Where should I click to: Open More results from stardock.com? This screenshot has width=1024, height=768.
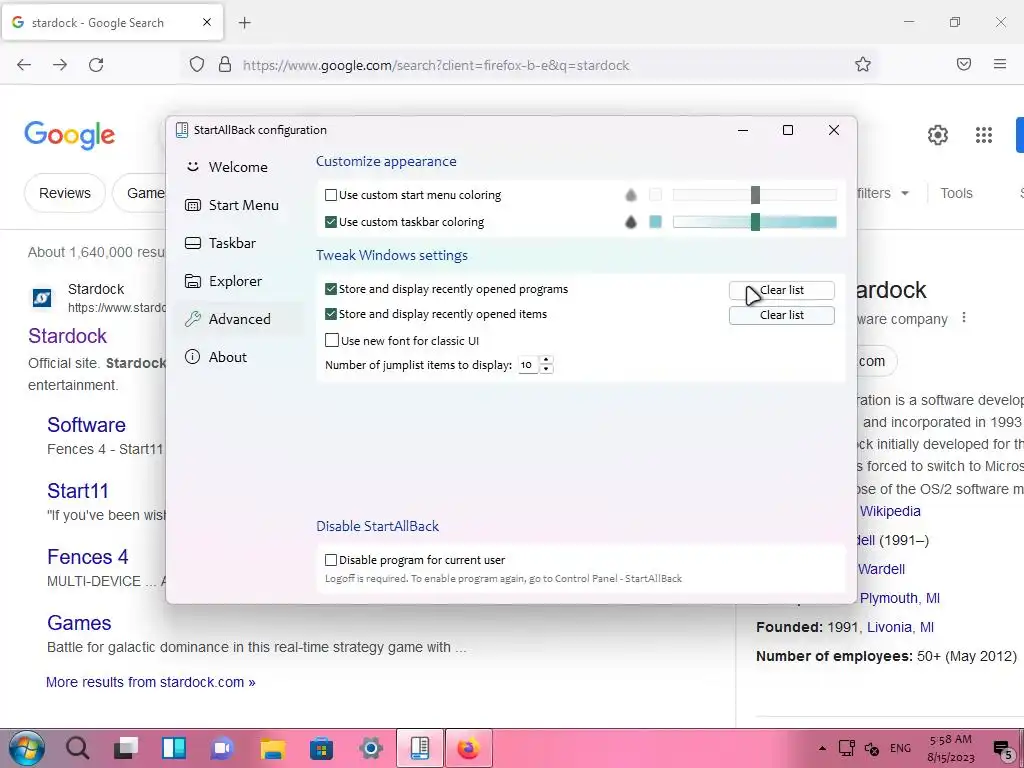pos(150,682)
